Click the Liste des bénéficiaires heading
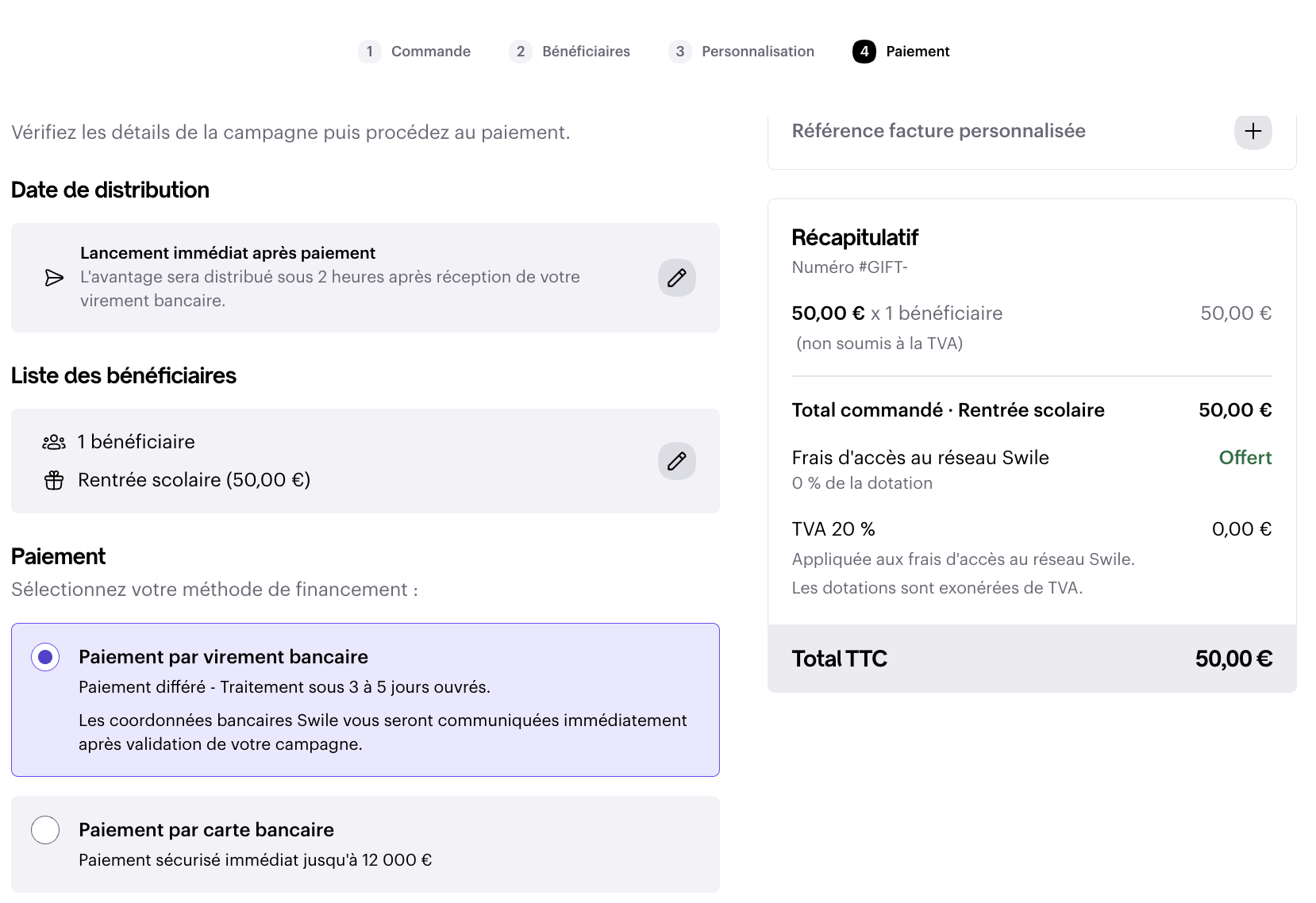Screen dimensions: 1316x903 click(124, 376)
